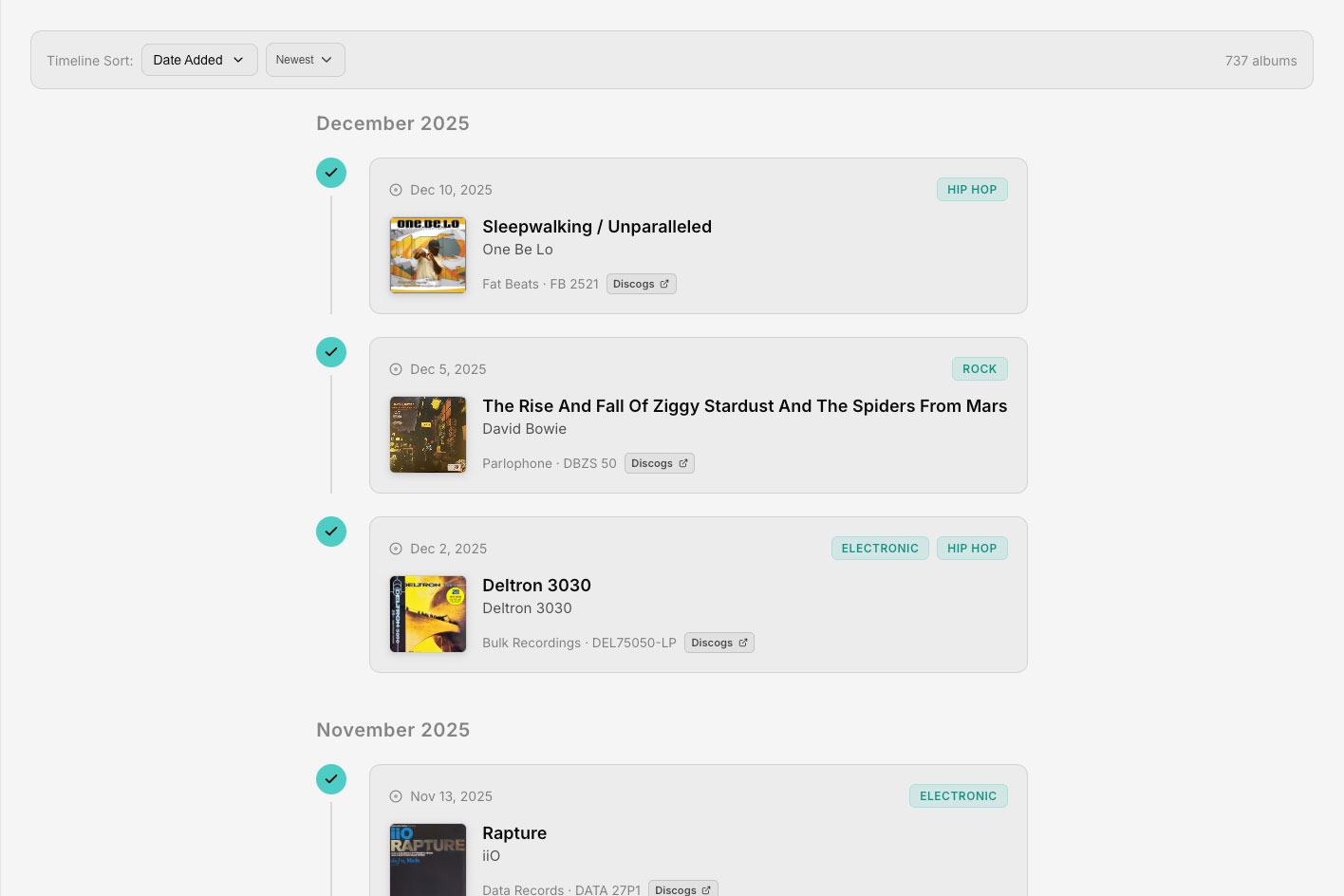Screen dimensions: 1344x896
Task: Click the Ziggy Stardust album cover thumbnail
Action: tap(428, 435)
